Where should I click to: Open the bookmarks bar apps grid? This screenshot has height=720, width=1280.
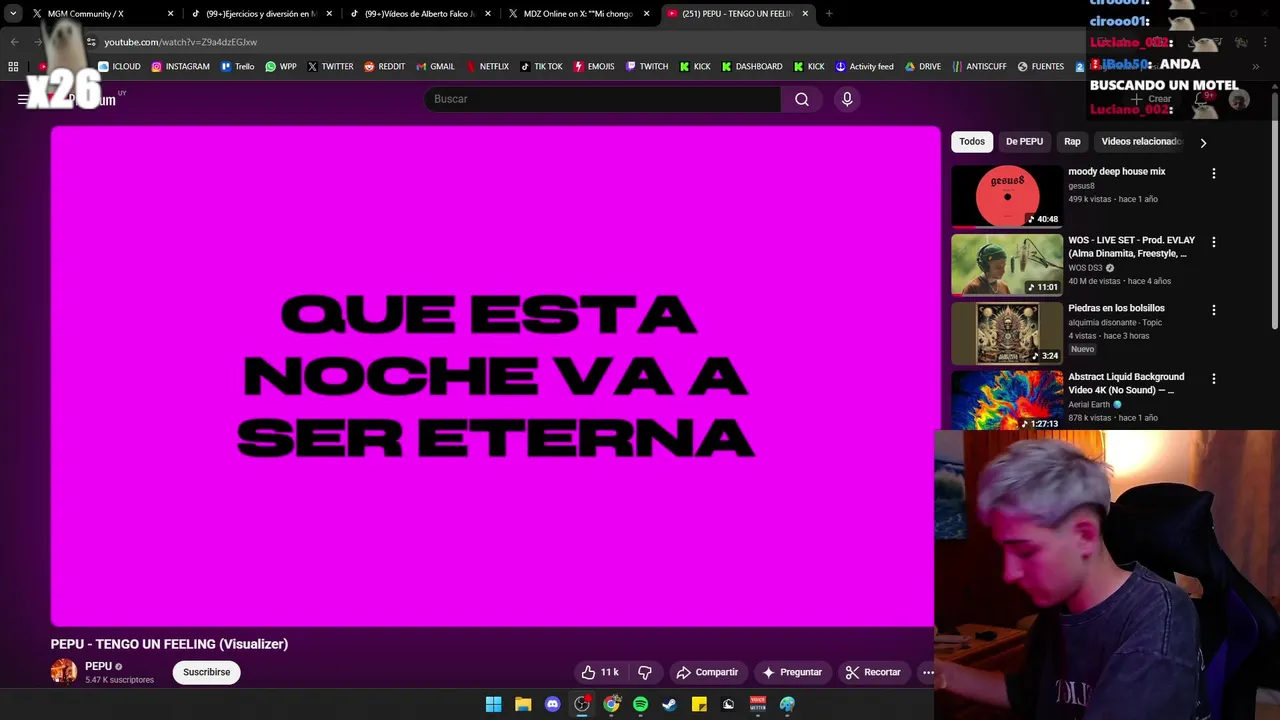(x=13, y=67)
